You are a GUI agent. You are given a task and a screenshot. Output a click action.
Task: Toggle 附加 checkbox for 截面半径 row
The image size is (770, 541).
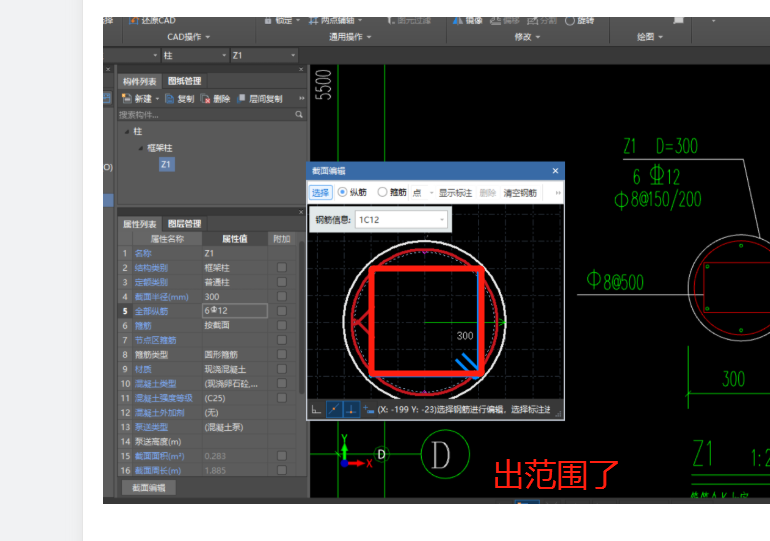pos(282,297)
